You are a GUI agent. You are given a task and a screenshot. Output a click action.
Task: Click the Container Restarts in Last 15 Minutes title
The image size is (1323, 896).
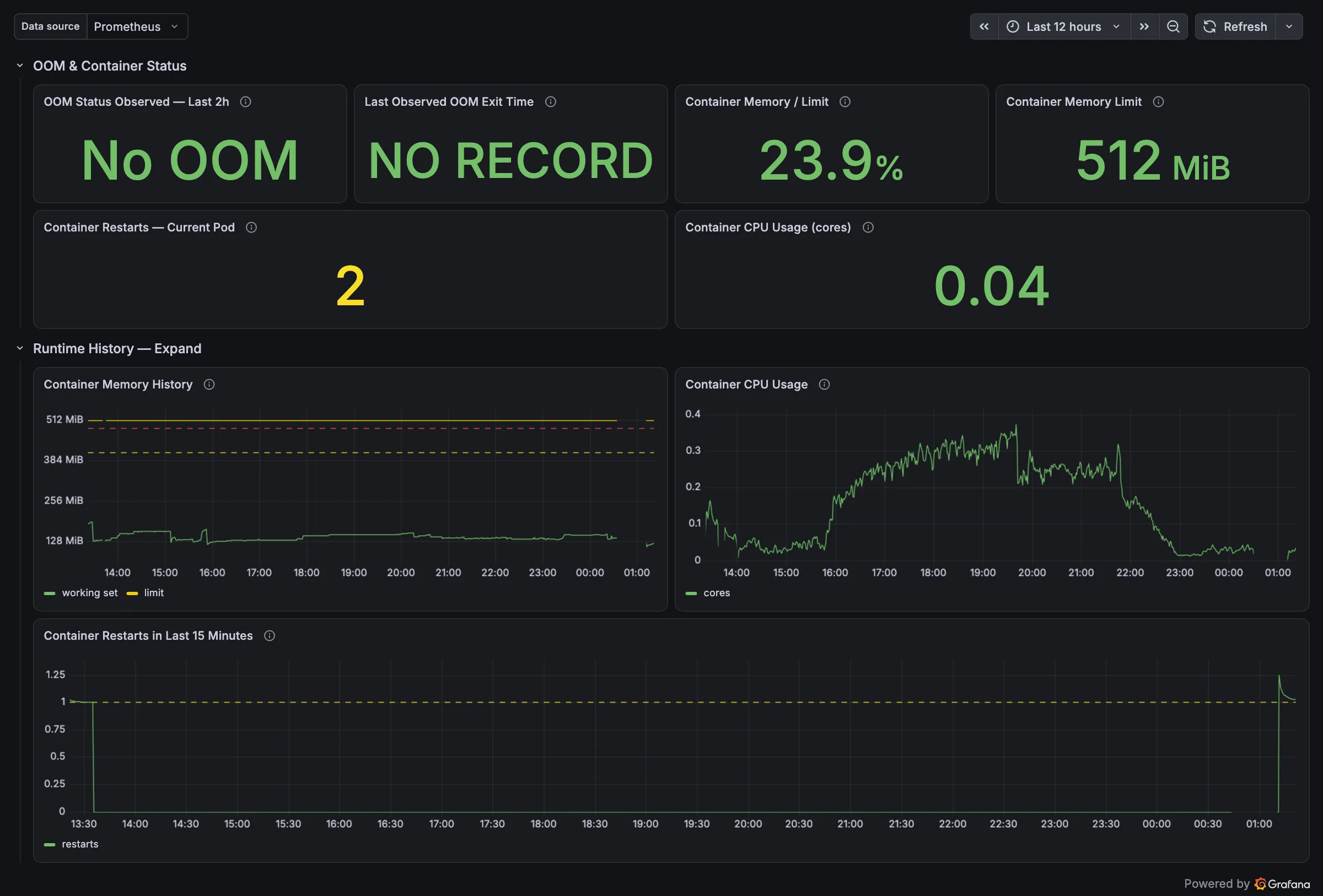pyautogui.click(x=148, y=636)
